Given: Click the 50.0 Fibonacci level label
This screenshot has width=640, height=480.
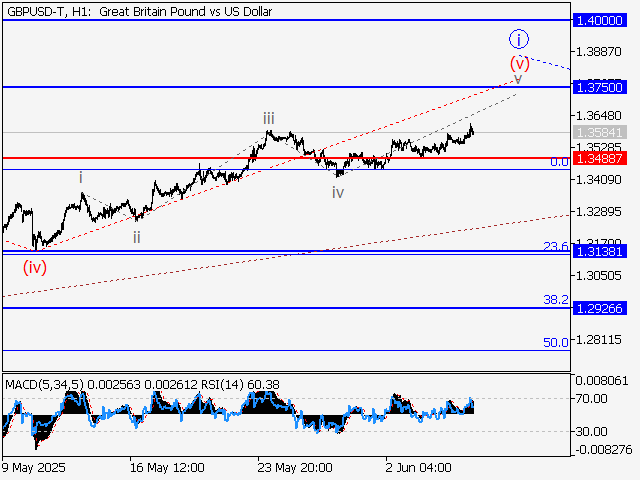Looking at the screenshot, I should click(555, 342).
